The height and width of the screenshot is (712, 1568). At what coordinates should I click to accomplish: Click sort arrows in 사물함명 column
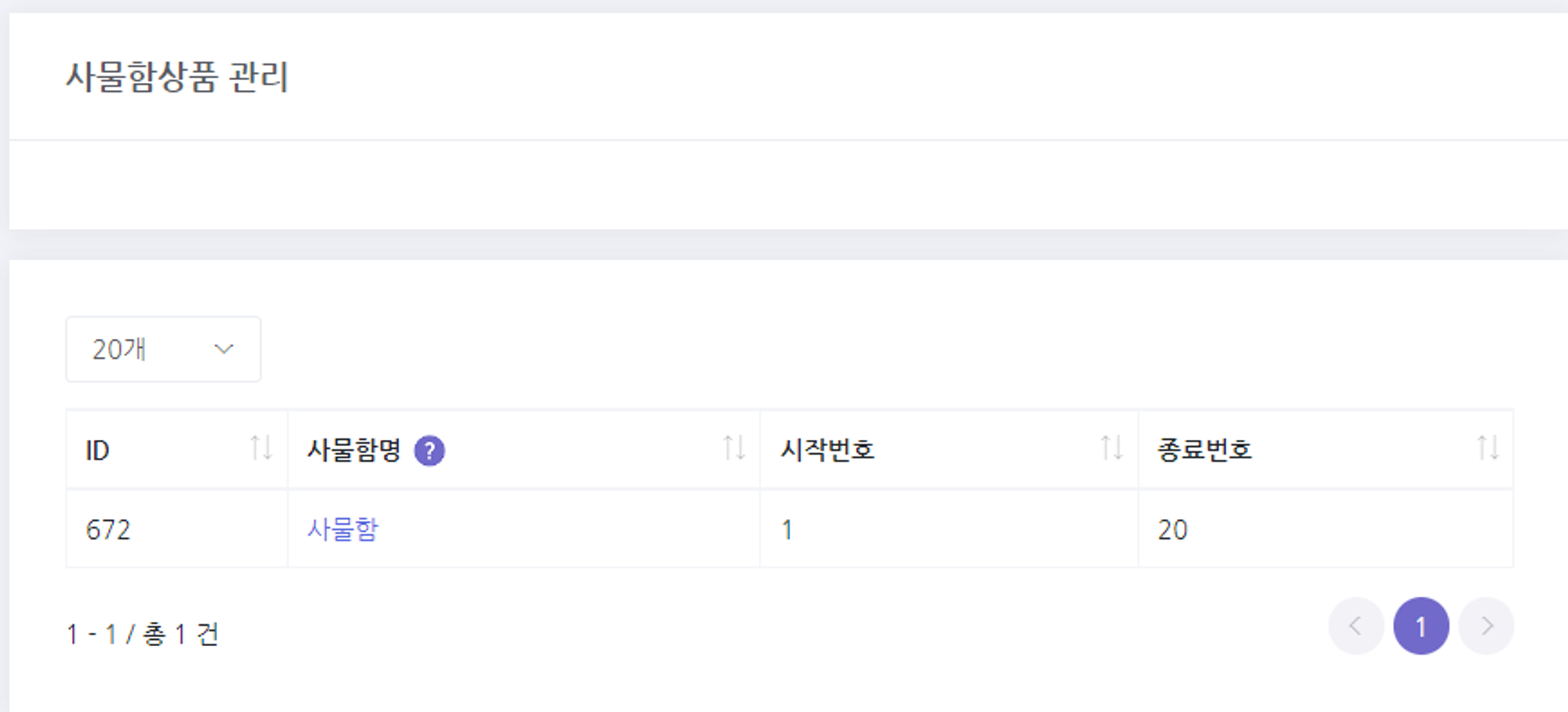point(734,449)
